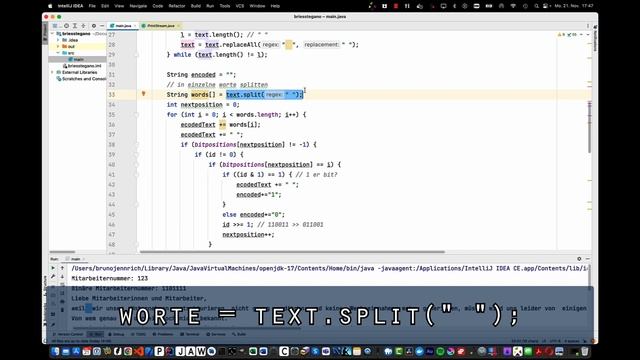Open Control Center from the menu bar

[x=546, y=6]
